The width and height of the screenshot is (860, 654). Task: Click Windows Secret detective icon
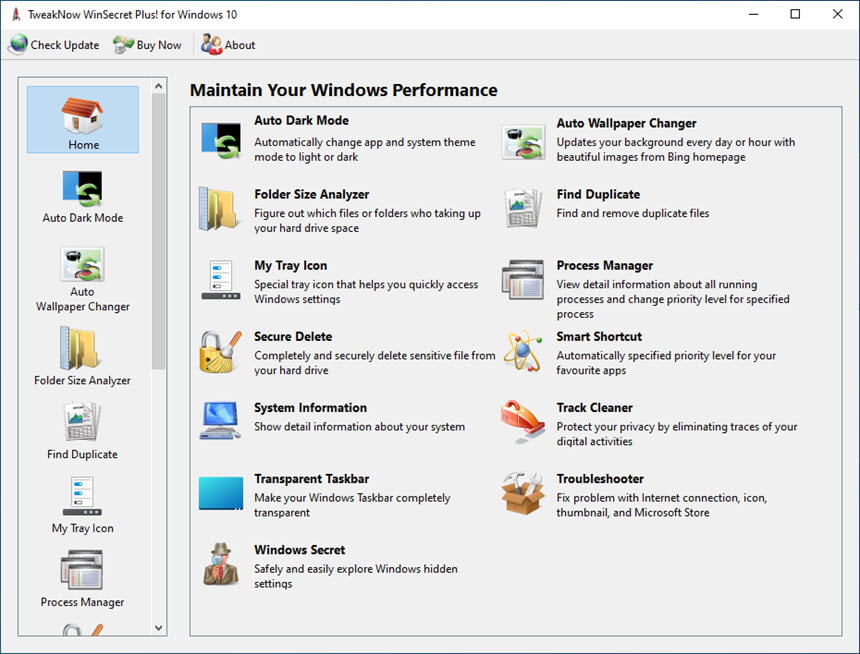click(x=221, y=564)
